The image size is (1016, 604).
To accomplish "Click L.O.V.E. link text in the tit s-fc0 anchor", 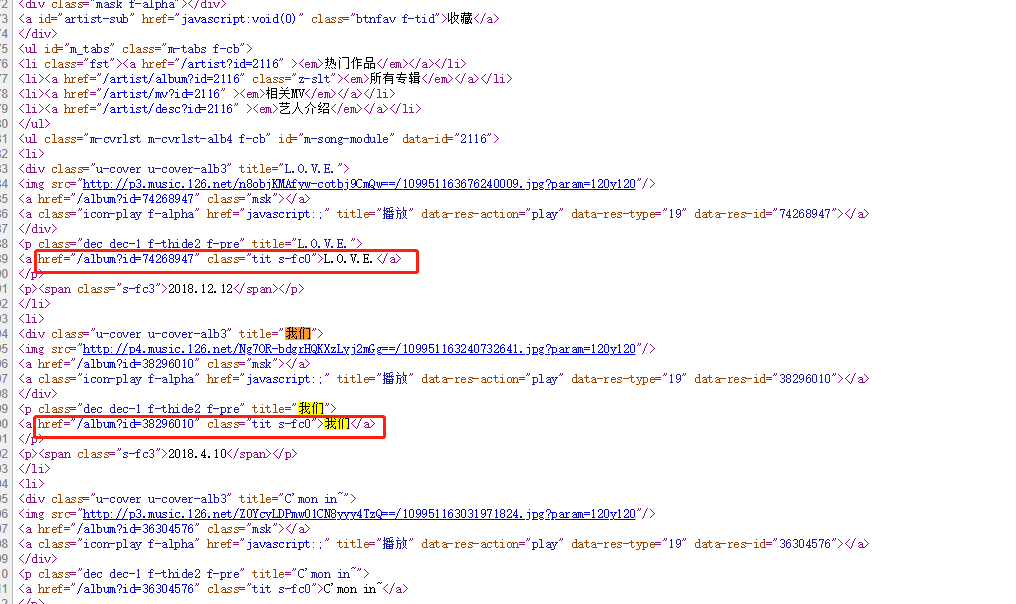I will point(349,259).
